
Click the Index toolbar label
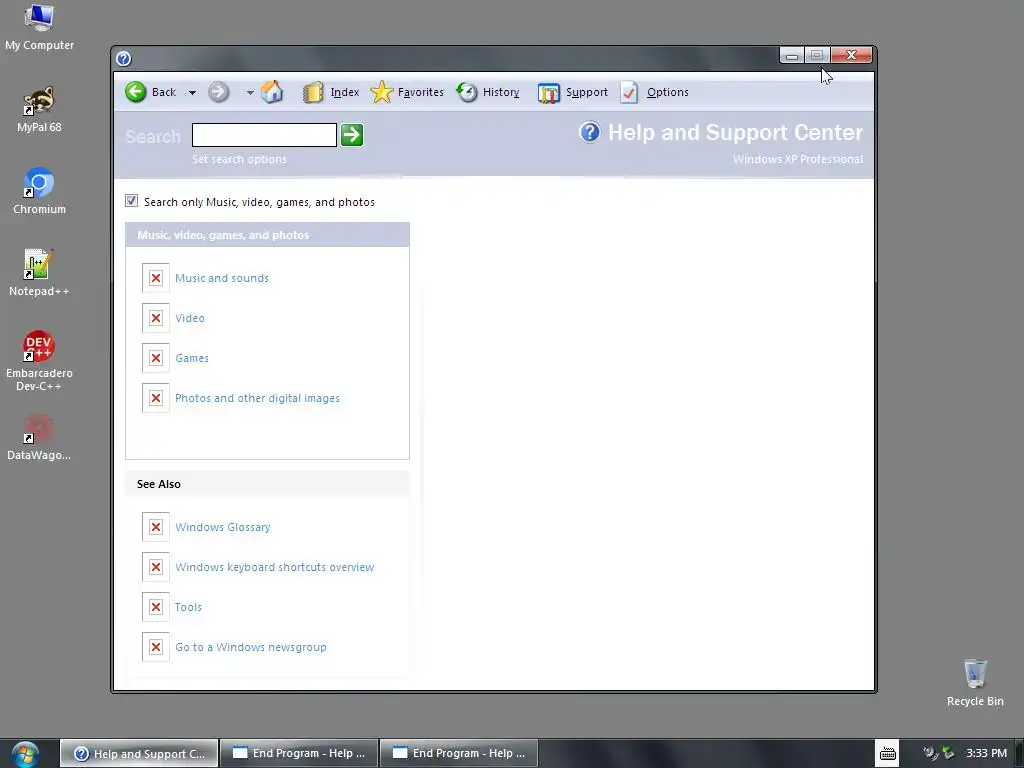pos(345,92)
